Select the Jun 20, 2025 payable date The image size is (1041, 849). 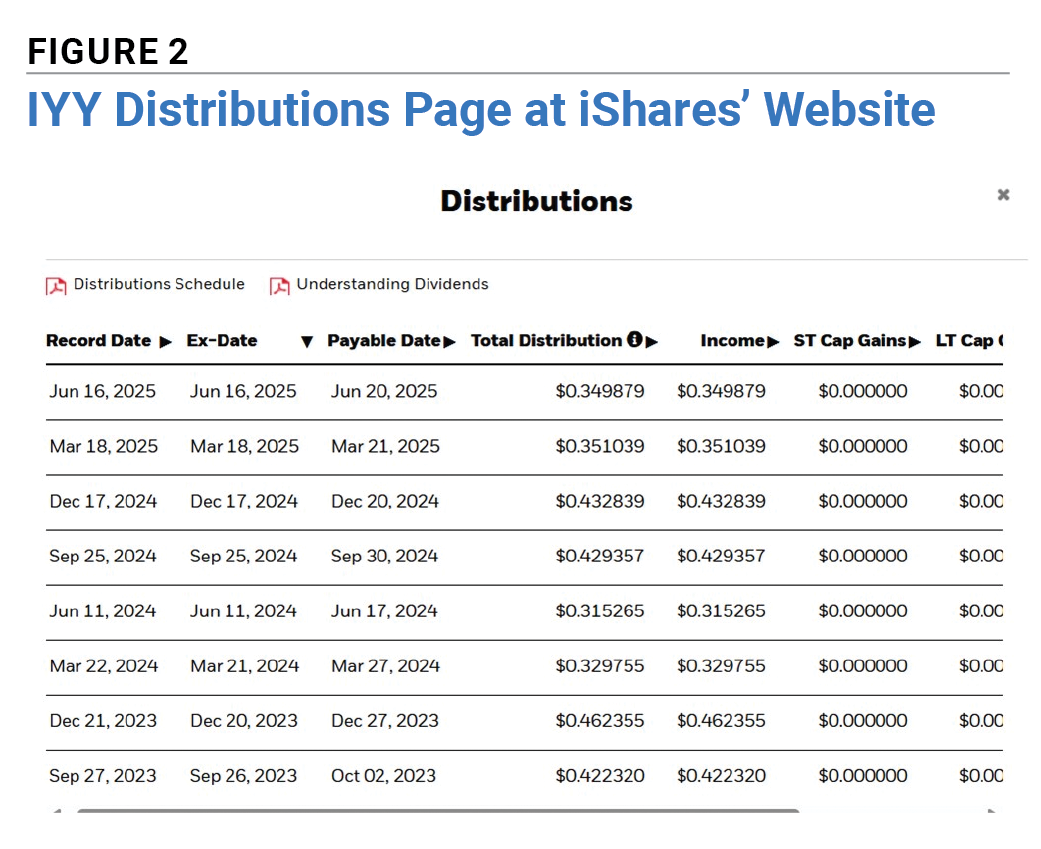384,392
